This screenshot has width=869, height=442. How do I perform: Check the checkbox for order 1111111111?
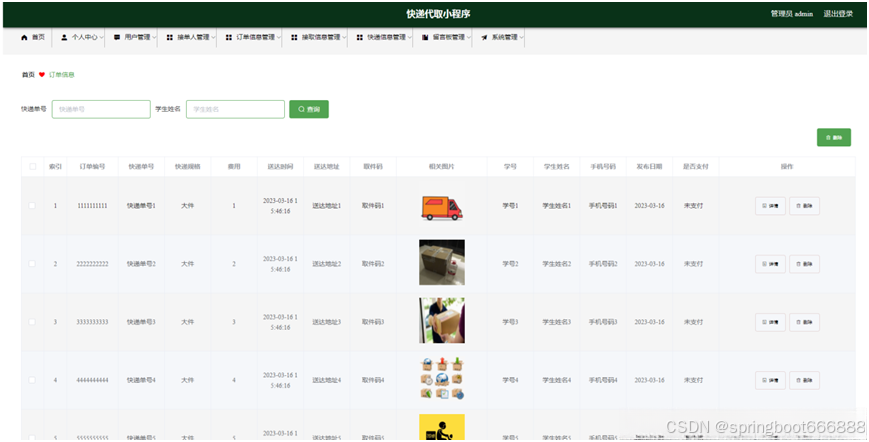tap(32, 205)
